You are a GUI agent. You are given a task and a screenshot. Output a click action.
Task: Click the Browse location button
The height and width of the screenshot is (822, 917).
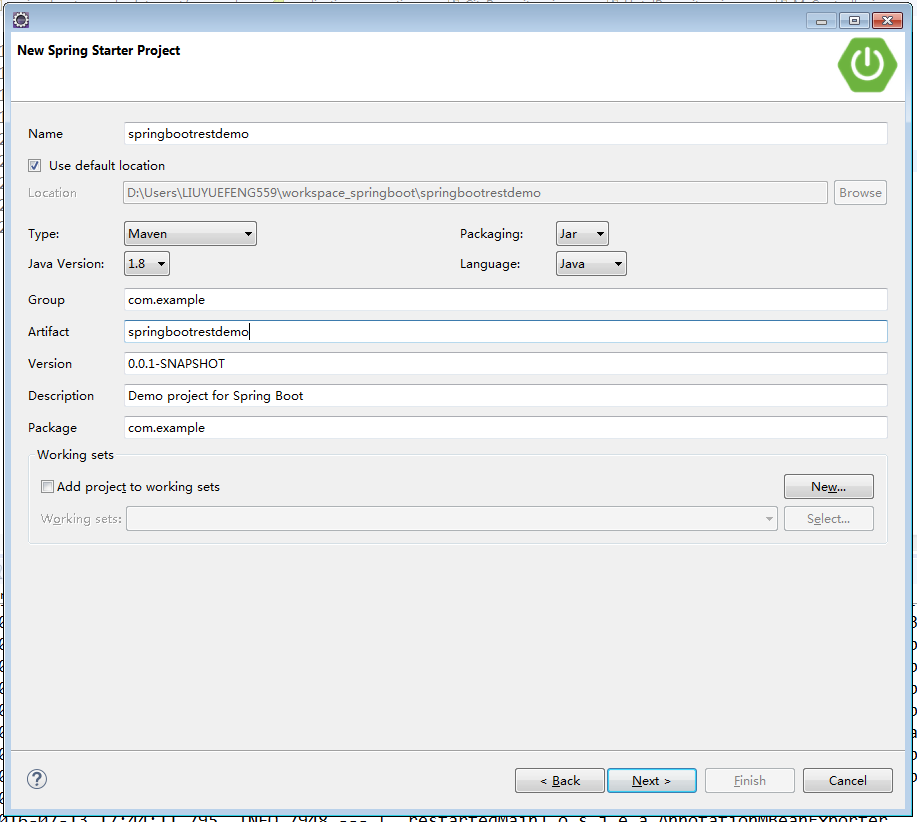point(860,193)
